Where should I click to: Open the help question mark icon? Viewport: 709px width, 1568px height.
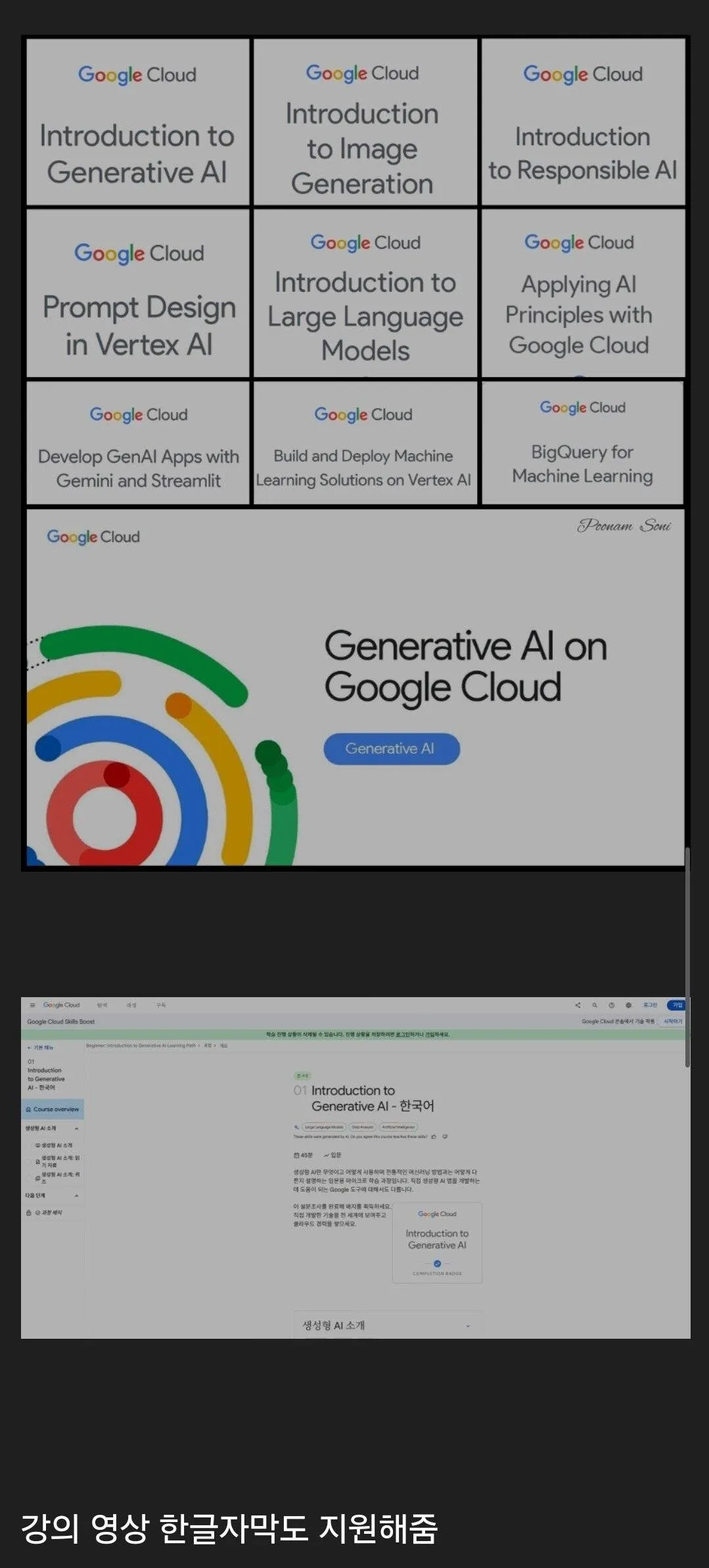click(612, 1005)
